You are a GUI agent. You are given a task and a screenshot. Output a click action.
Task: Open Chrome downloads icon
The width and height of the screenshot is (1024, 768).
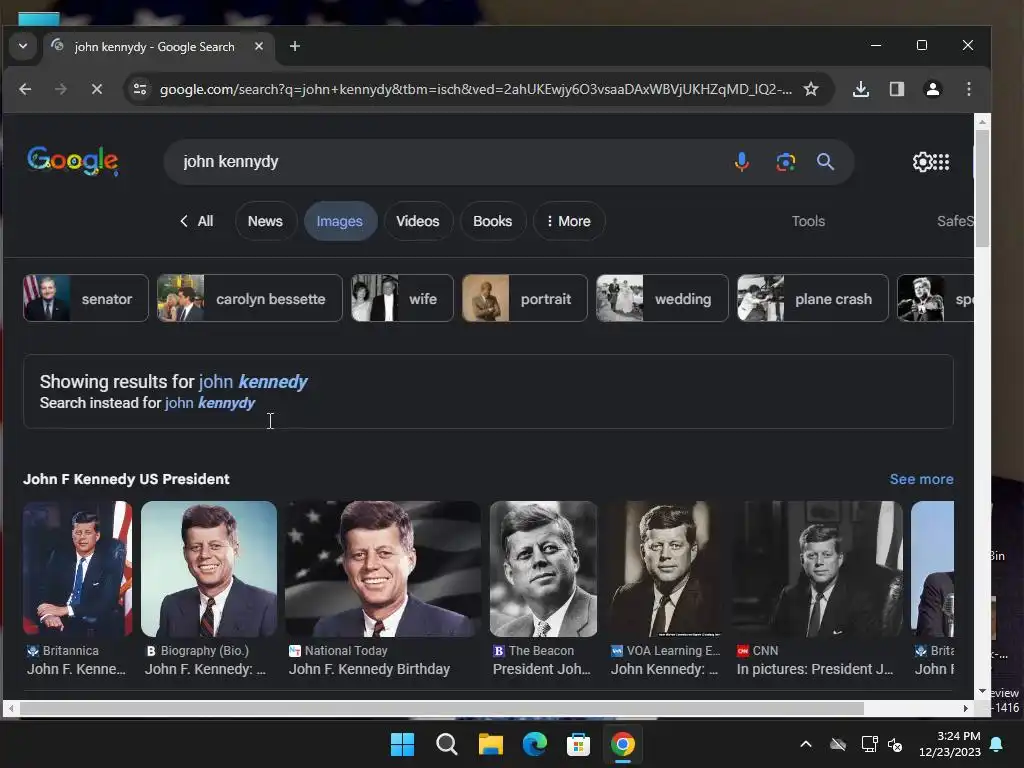point(861,89)
